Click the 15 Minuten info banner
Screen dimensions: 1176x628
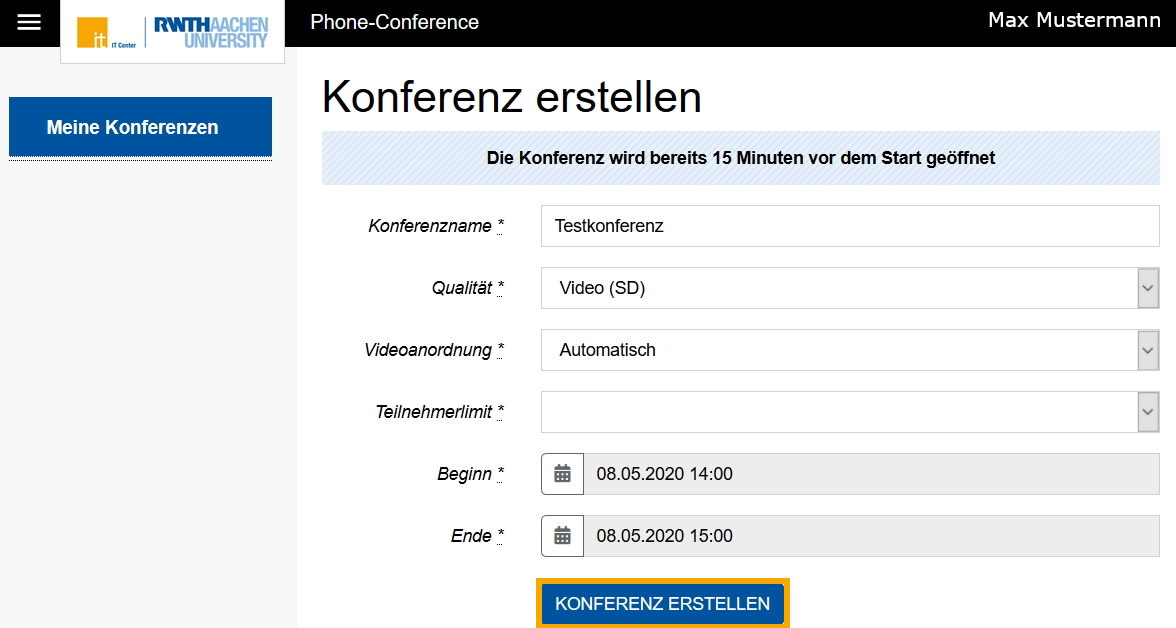739,157
